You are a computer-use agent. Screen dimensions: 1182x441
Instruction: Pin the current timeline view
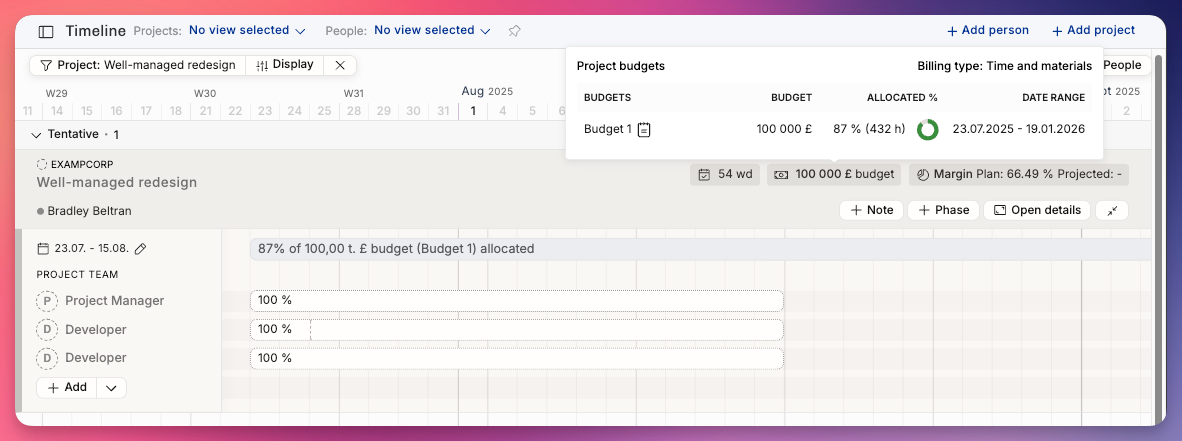(514, 31)
